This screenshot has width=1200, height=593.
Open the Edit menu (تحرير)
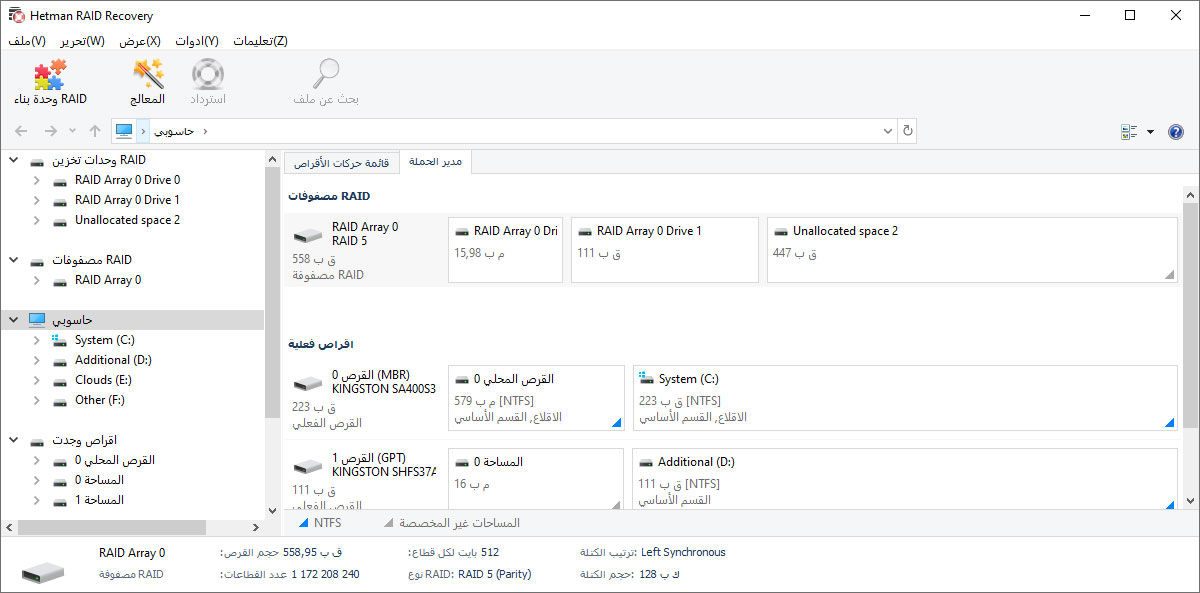pyautogui.click(x=82, y=41)
